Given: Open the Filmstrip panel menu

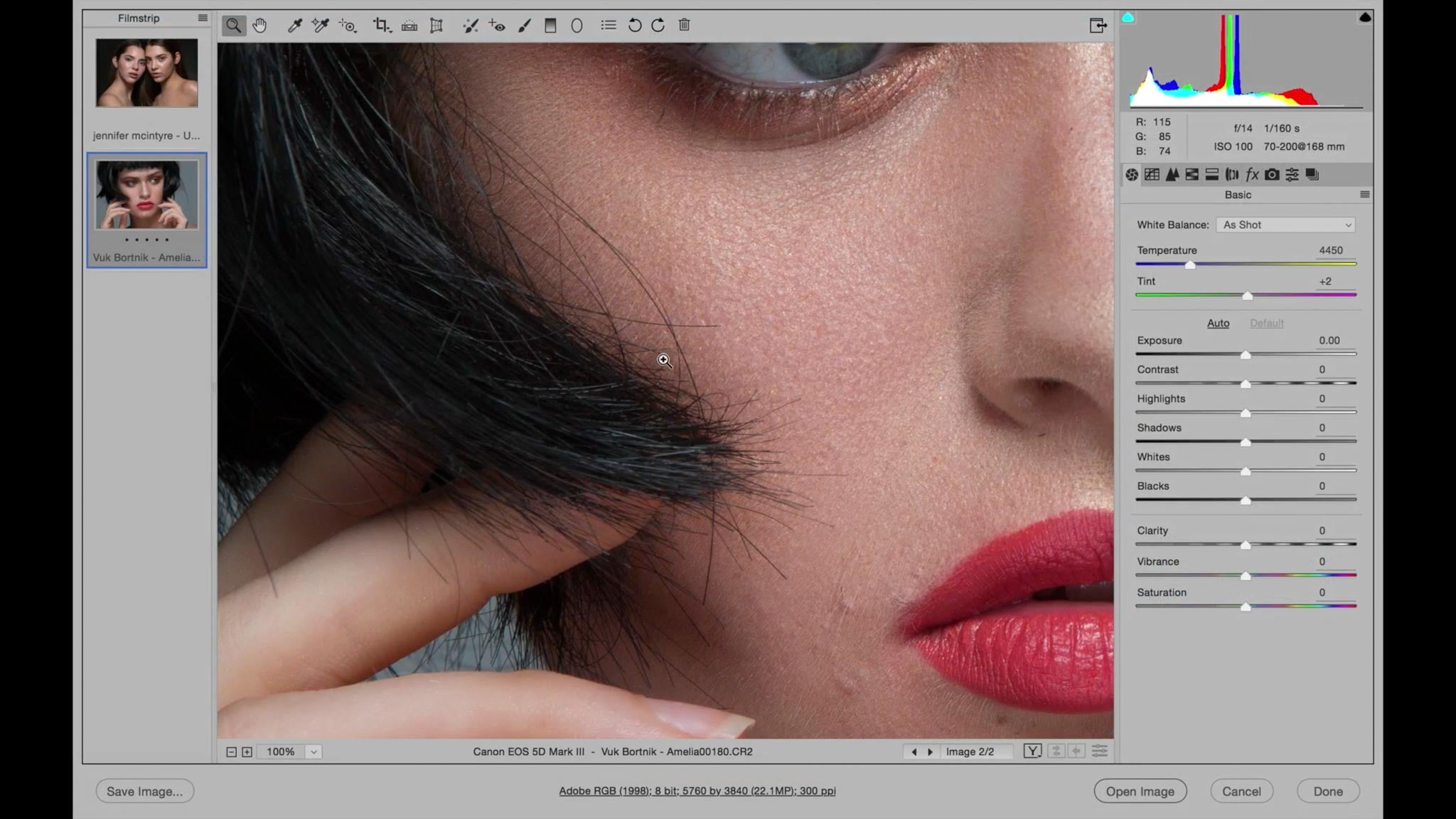Looking at the screenshot, I should pyautogui.click(x=203, y=18).
